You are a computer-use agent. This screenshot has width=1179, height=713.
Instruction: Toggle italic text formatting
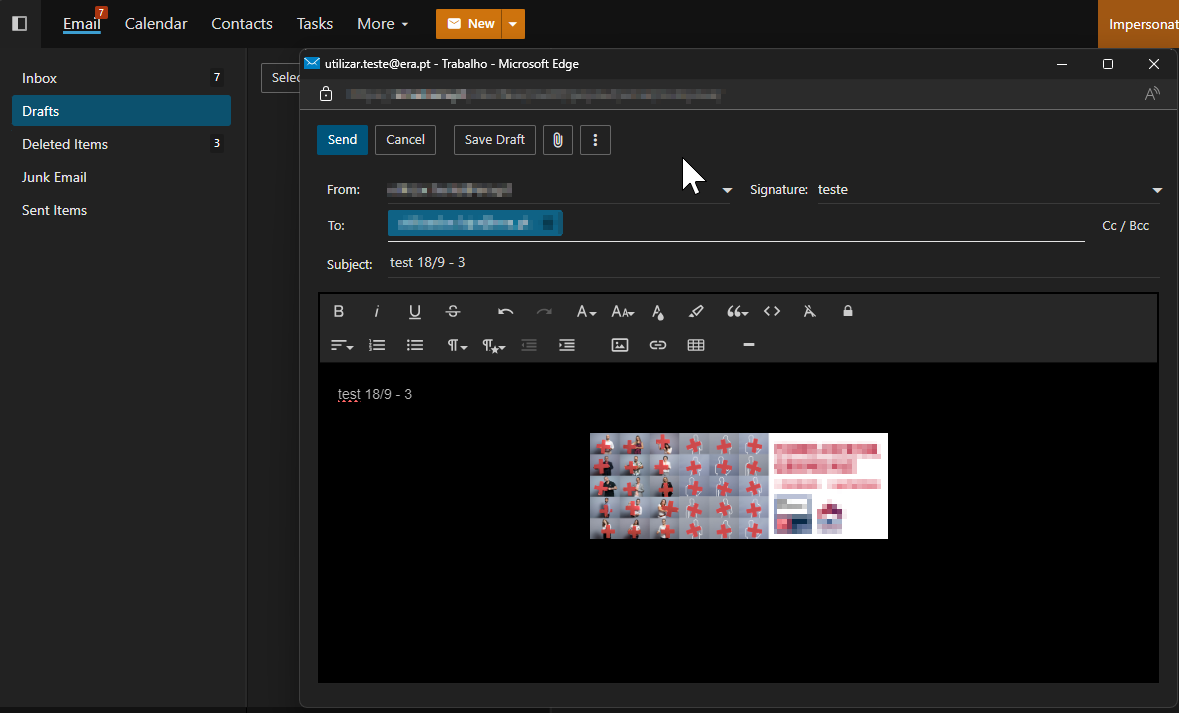(x=377, y=312)
